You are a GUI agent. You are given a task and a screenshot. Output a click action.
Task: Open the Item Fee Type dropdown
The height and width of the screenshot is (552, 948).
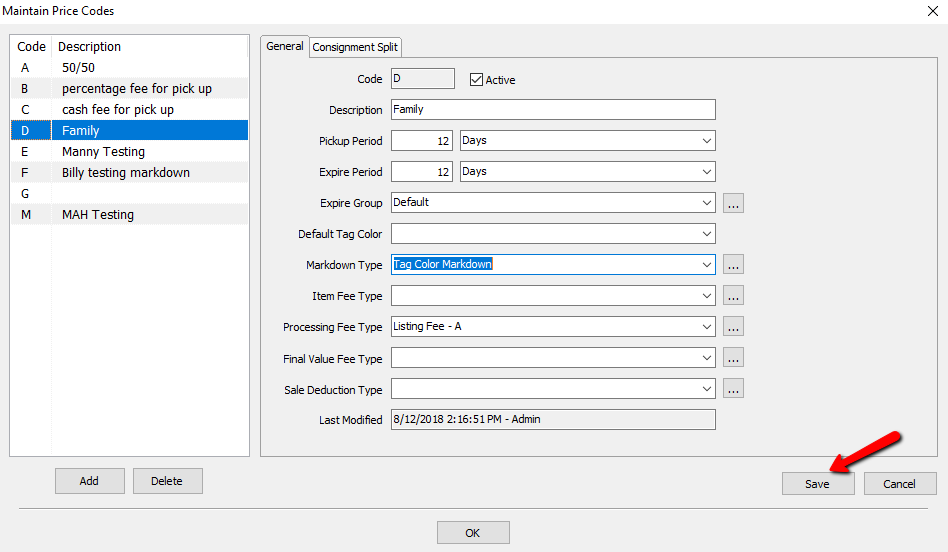[706, 296]
